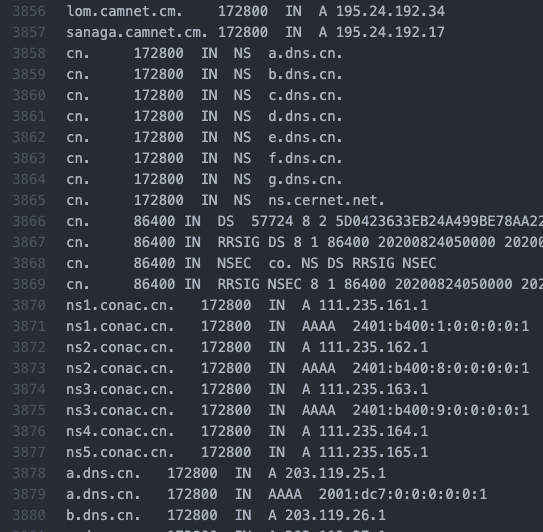Click IP address 195.24.192.34
Image resolution: width=543 pixels, height=532 pixels.
[x=390, y=11]
